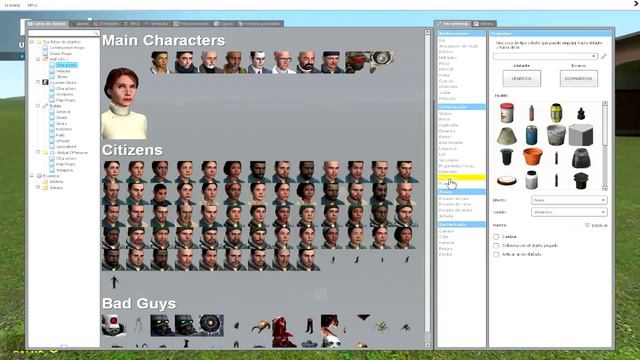Spawn the headcrab icon in Bad Guys

260,327
